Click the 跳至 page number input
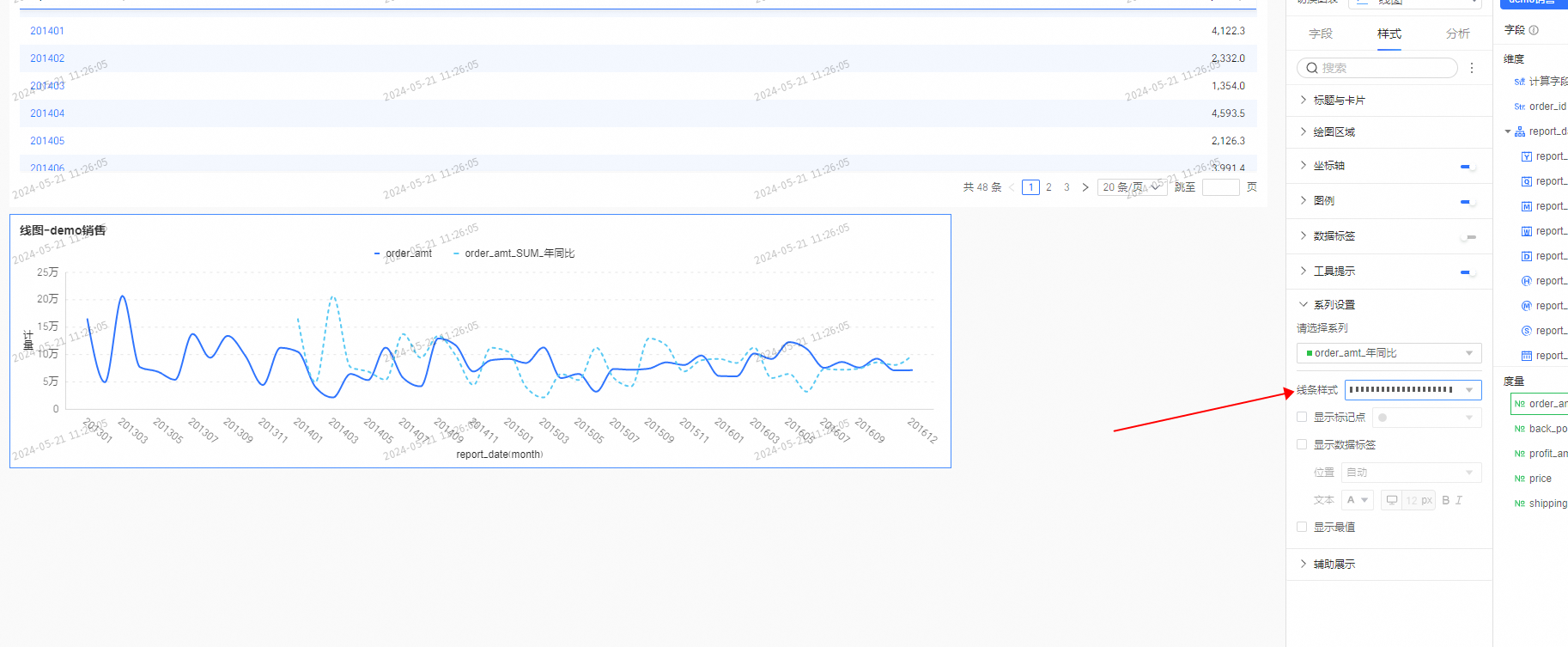 pyautogui.click(x=1220, y=187)
